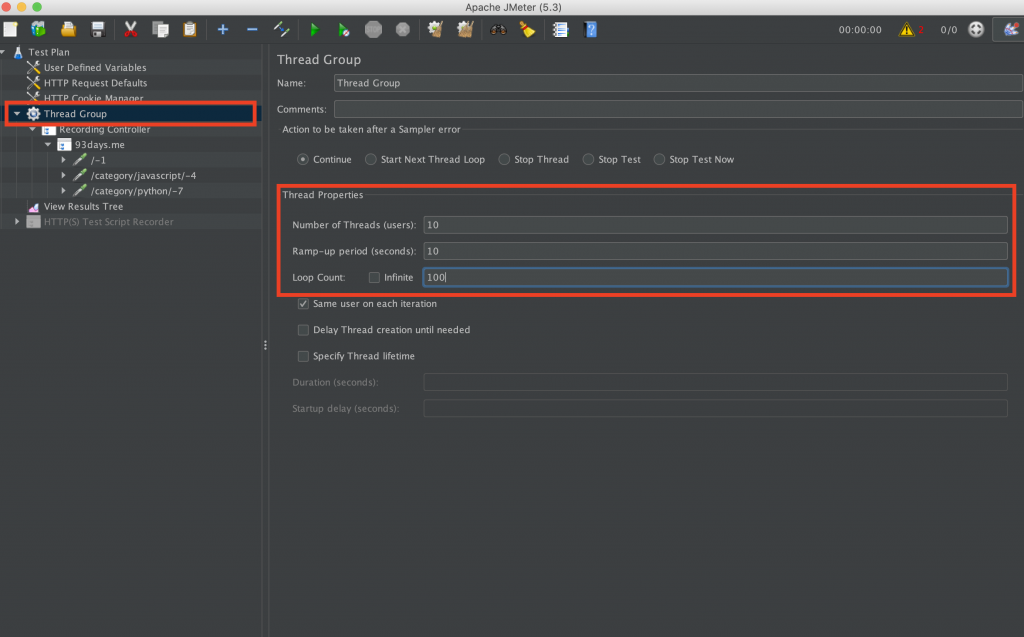The image size is (1024, 637).
Task: Click the remote engine status globe icon
Action: pos(976,29)
